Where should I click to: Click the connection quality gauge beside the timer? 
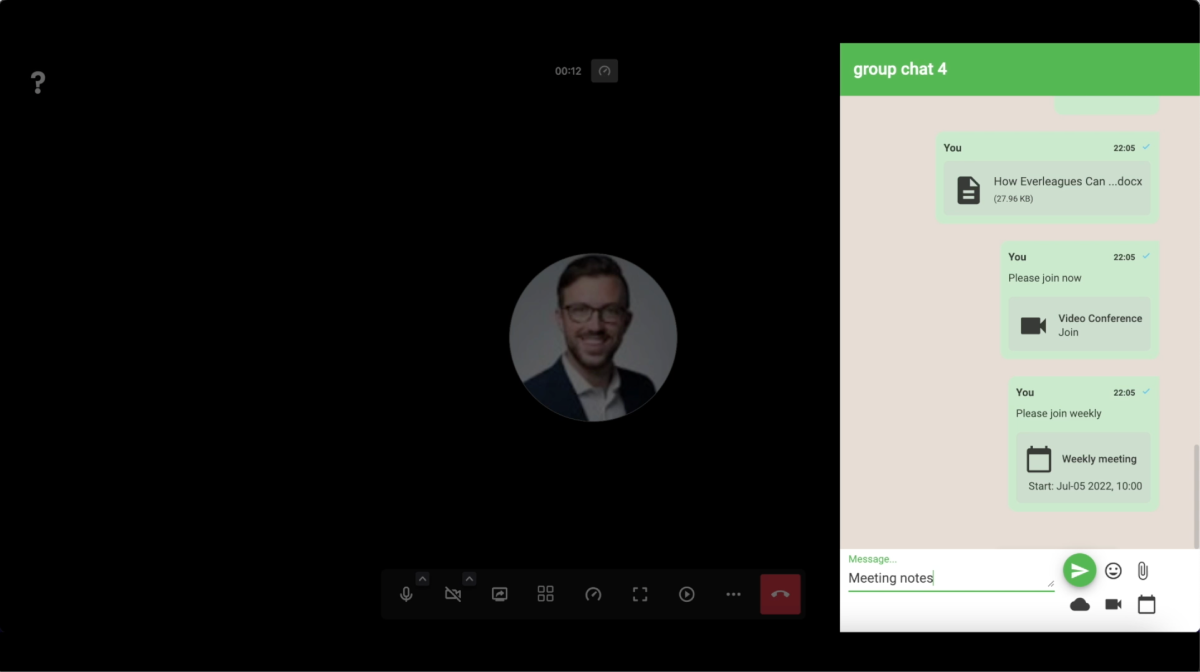[604, 71]
